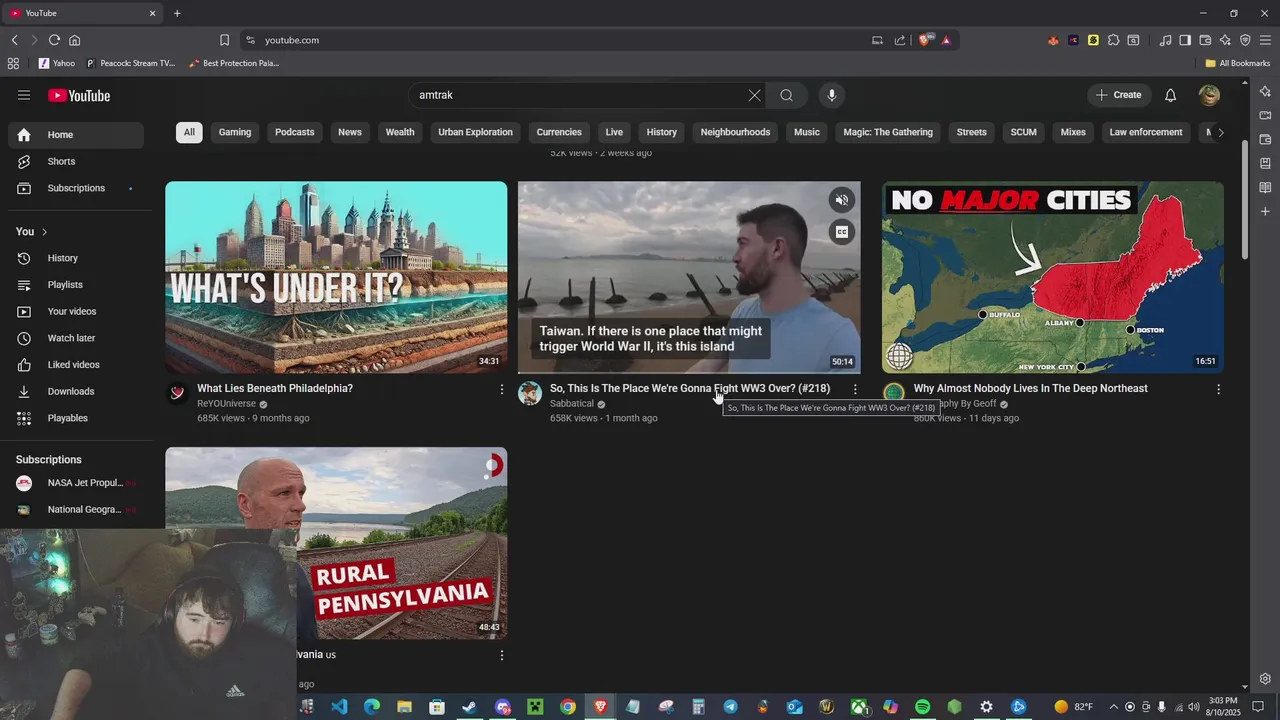Click the YouTube logo
Screen dimensions: 1280x720
[79, 96]
